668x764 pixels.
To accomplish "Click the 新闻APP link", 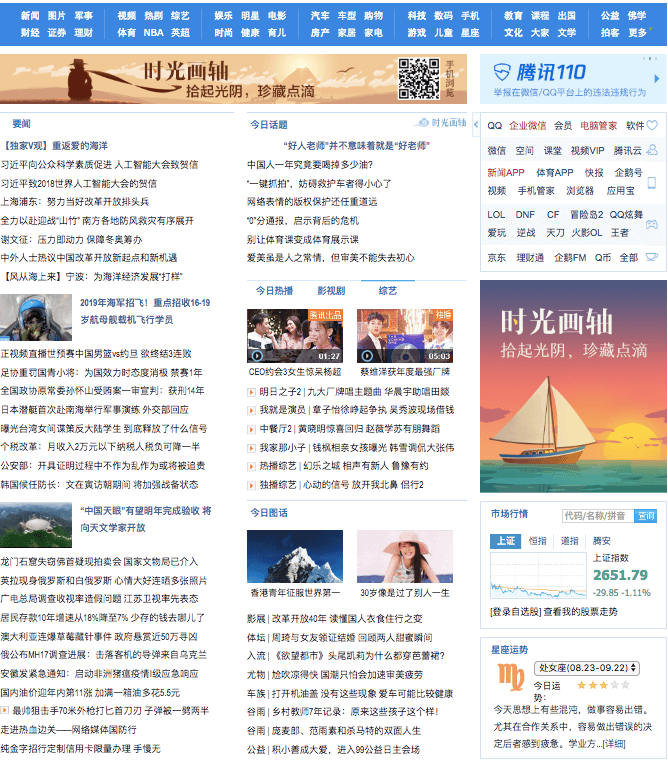I will pos(506,172).
